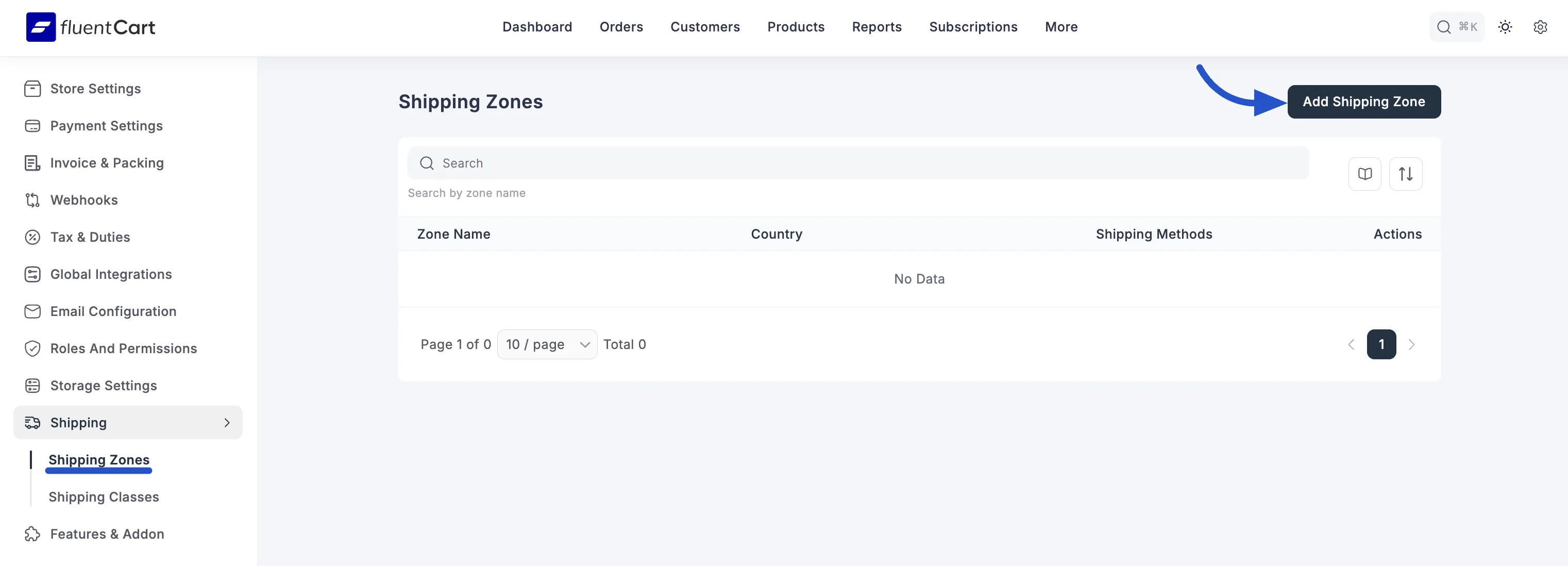The height and width of the screenshot is (566, 1568).
Task: Open the documentation book icon above the table
Action: pos(1364,174)
